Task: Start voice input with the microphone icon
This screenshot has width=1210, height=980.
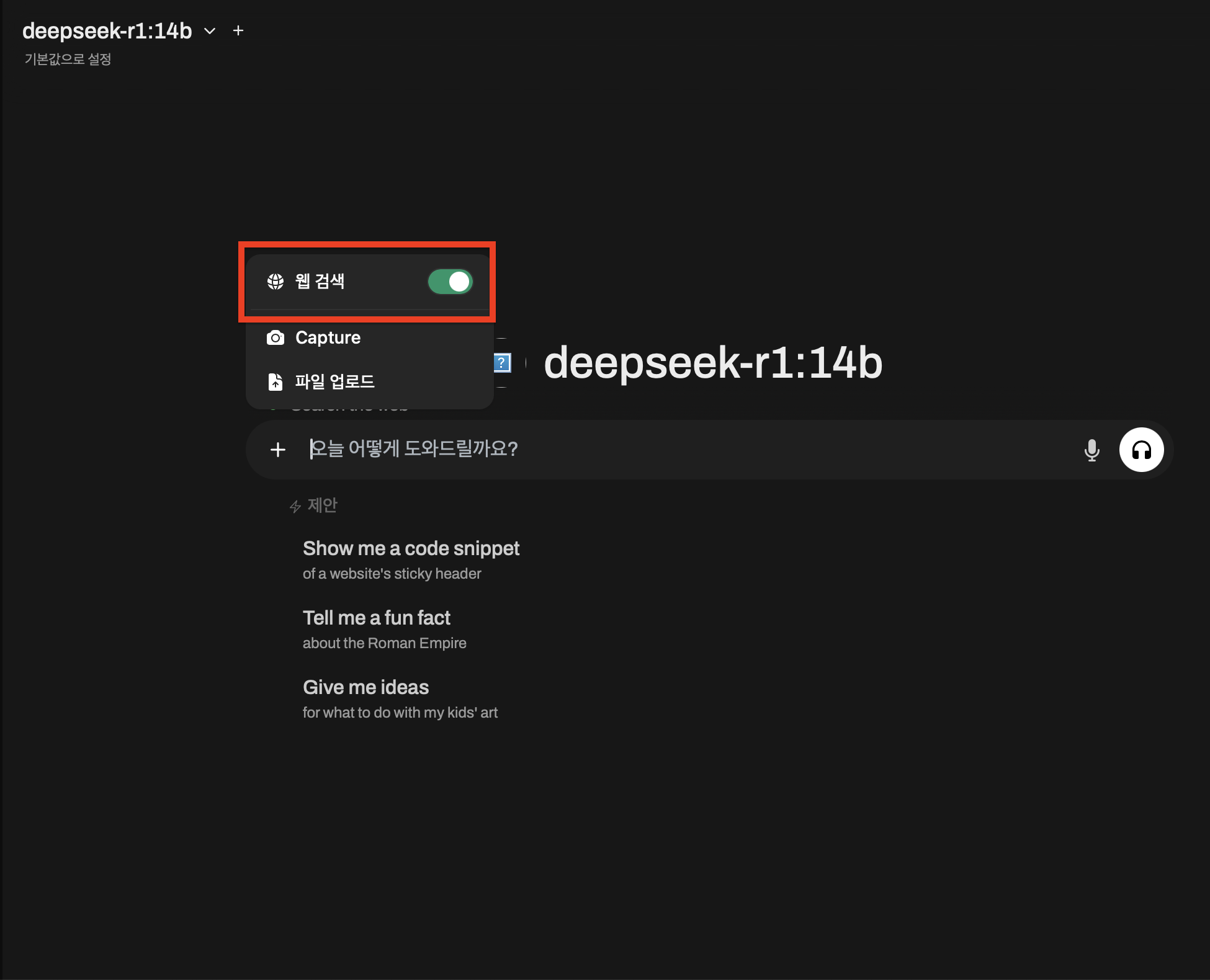Action: coord(1091,450)
